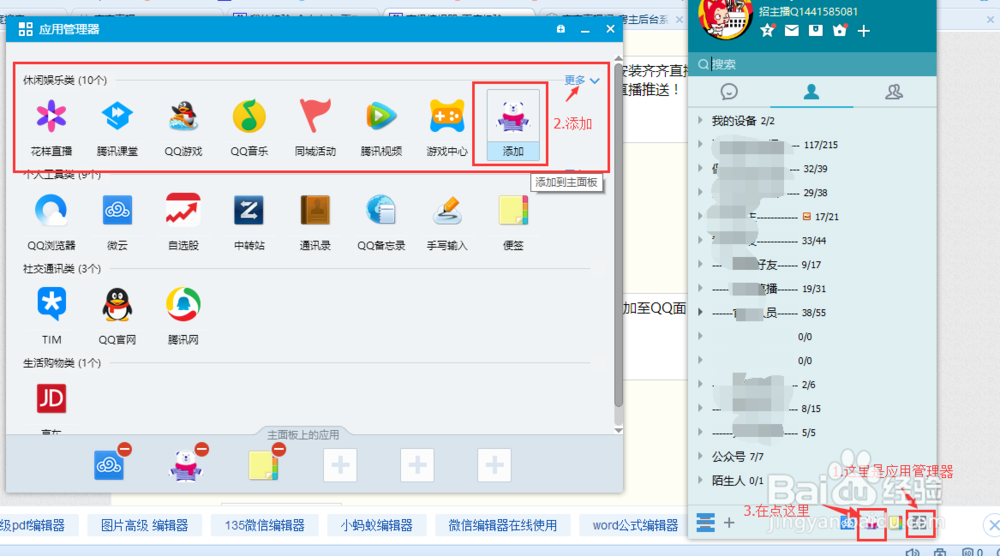Click word公式编辑器 link
This screenshot has width=1000, height=556.
[x=635, y=525]
